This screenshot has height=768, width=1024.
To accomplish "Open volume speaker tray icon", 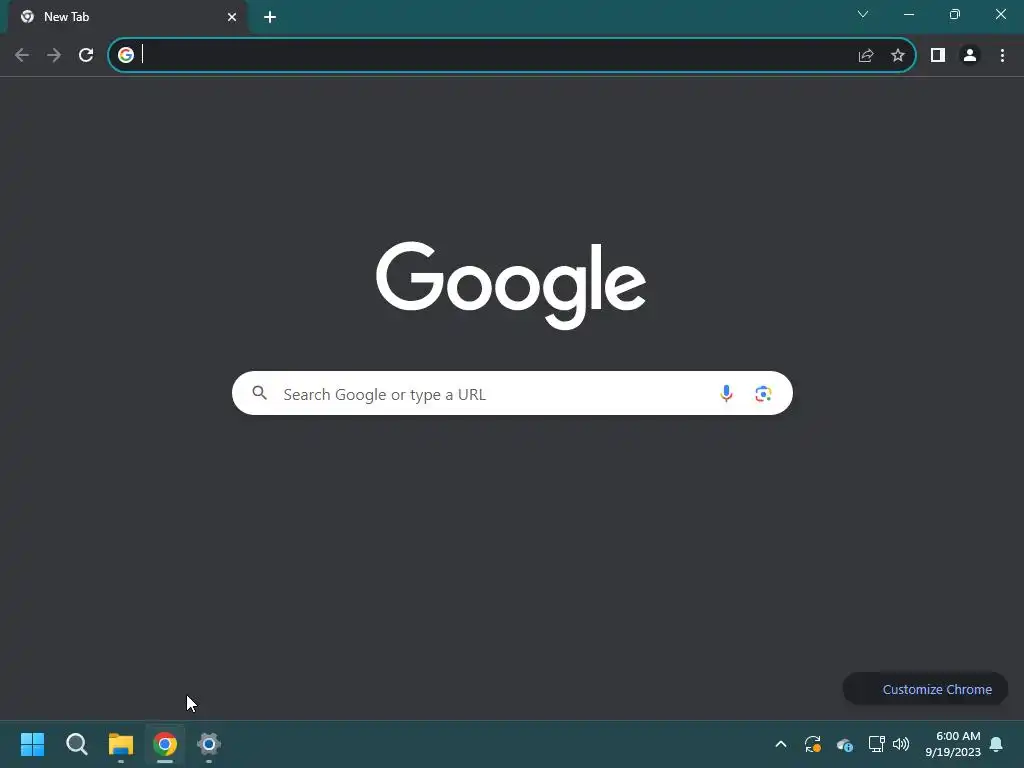I will [x=901, y=744].
